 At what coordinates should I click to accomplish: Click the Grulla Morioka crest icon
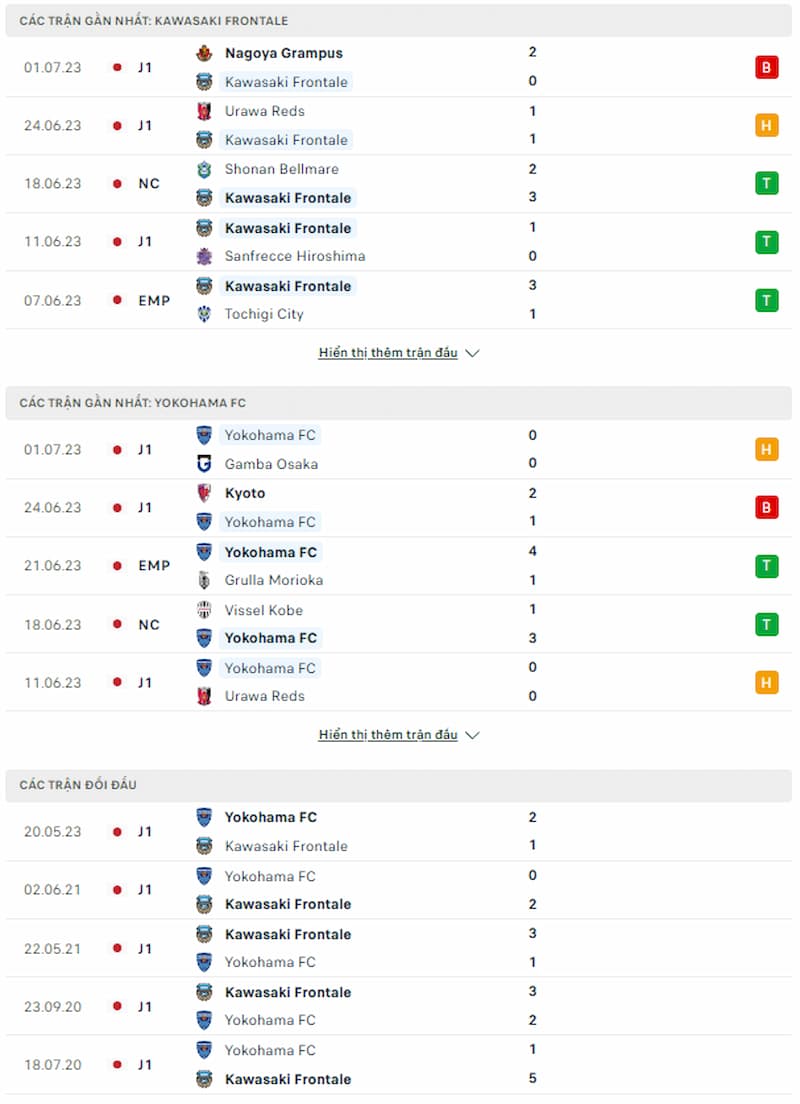pyautogui.click(x=204, y=580)
